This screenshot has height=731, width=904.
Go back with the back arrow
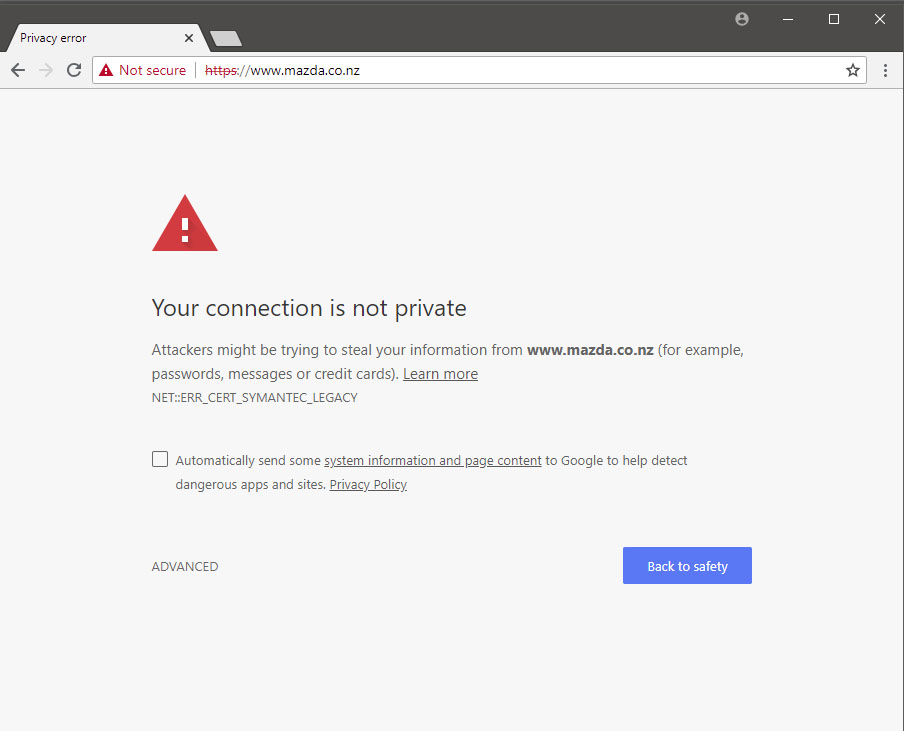(18, 70)
